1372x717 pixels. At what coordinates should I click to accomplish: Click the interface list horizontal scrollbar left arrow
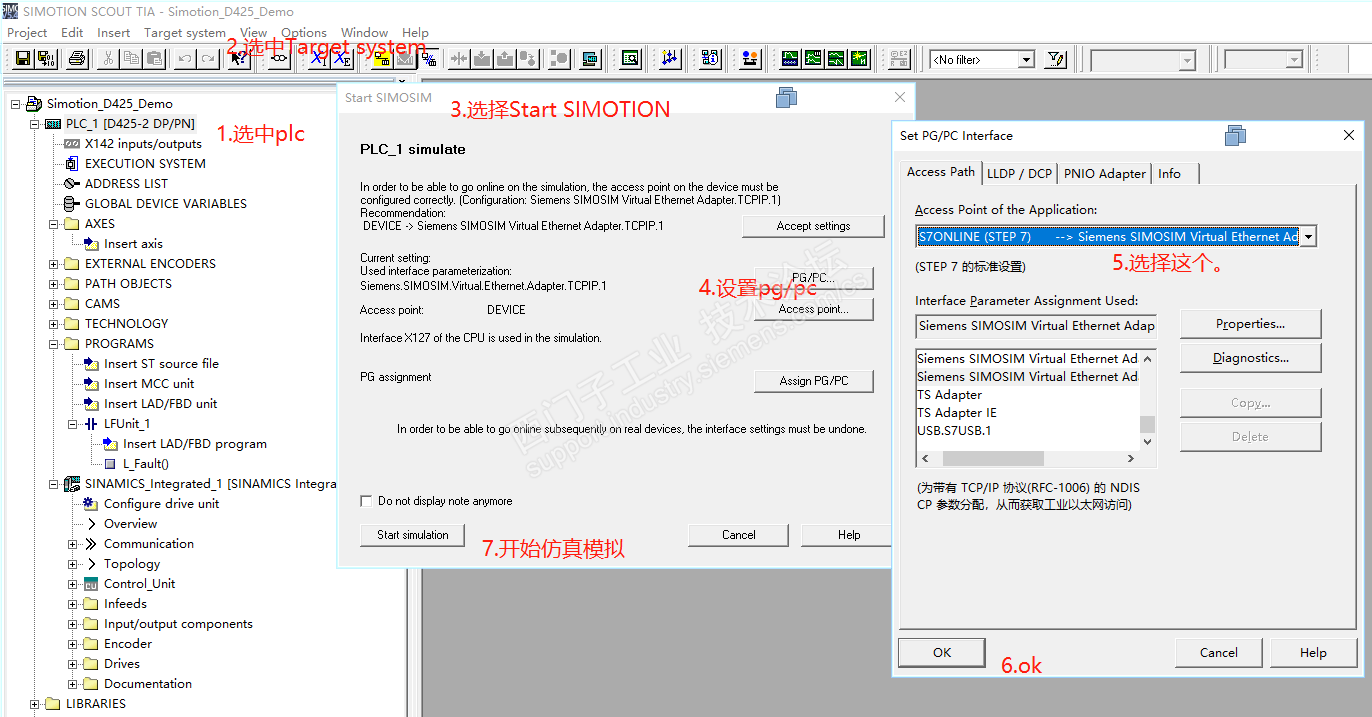click(925, 458)
